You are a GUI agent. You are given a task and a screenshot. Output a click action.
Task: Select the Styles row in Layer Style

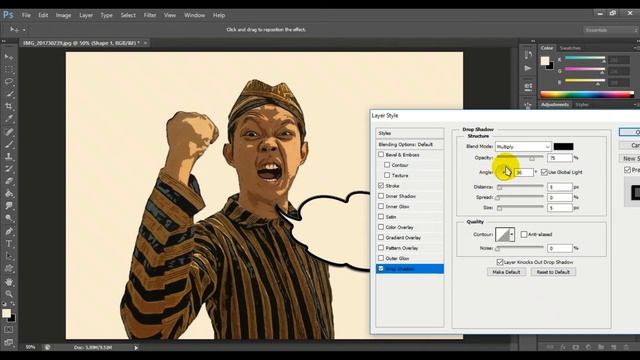tap(410, 133)
